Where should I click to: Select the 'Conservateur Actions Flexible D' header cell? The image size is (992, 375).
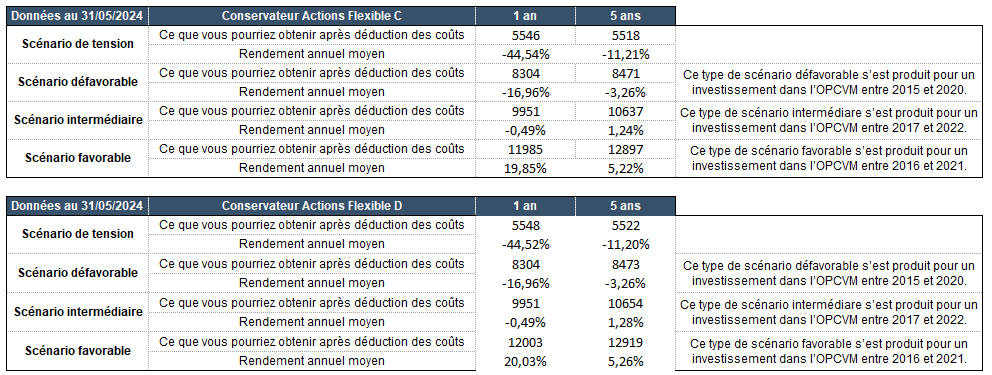tap(312, 206)
